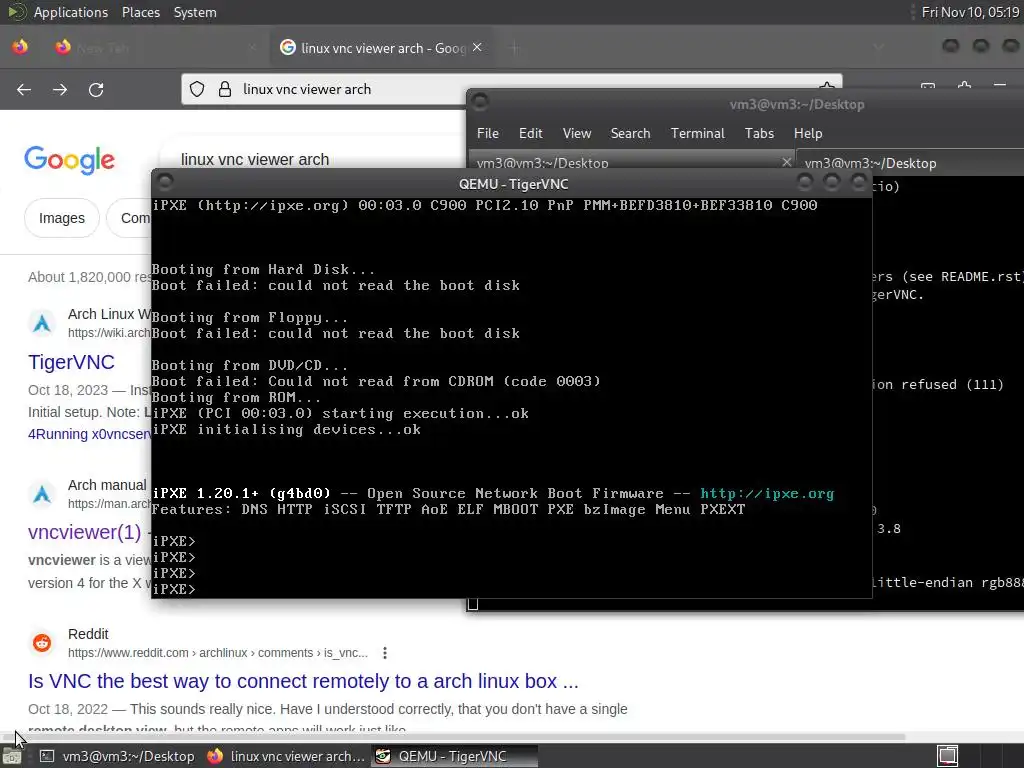The height and width of the screenshot is (768, 1024).
Task: Open the System menu
Action: pos(195,12)
